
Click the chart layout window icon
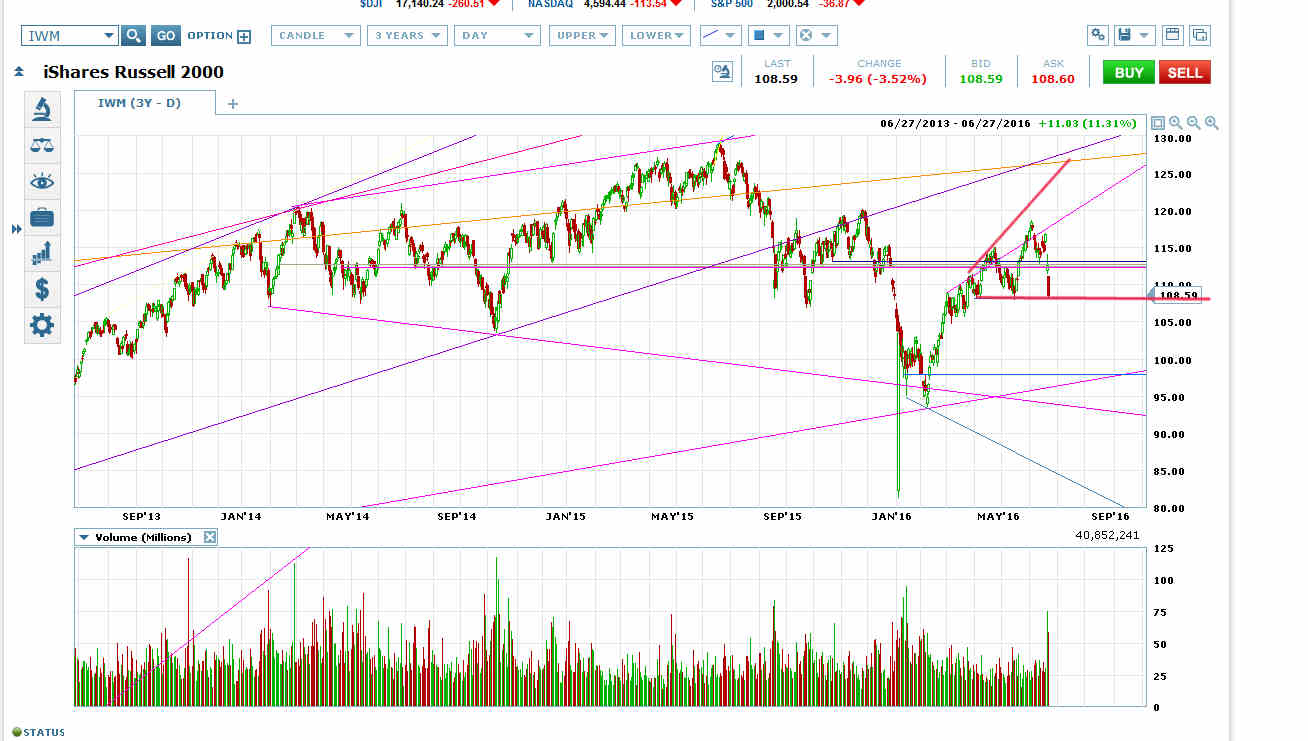tap(1172, 35)
